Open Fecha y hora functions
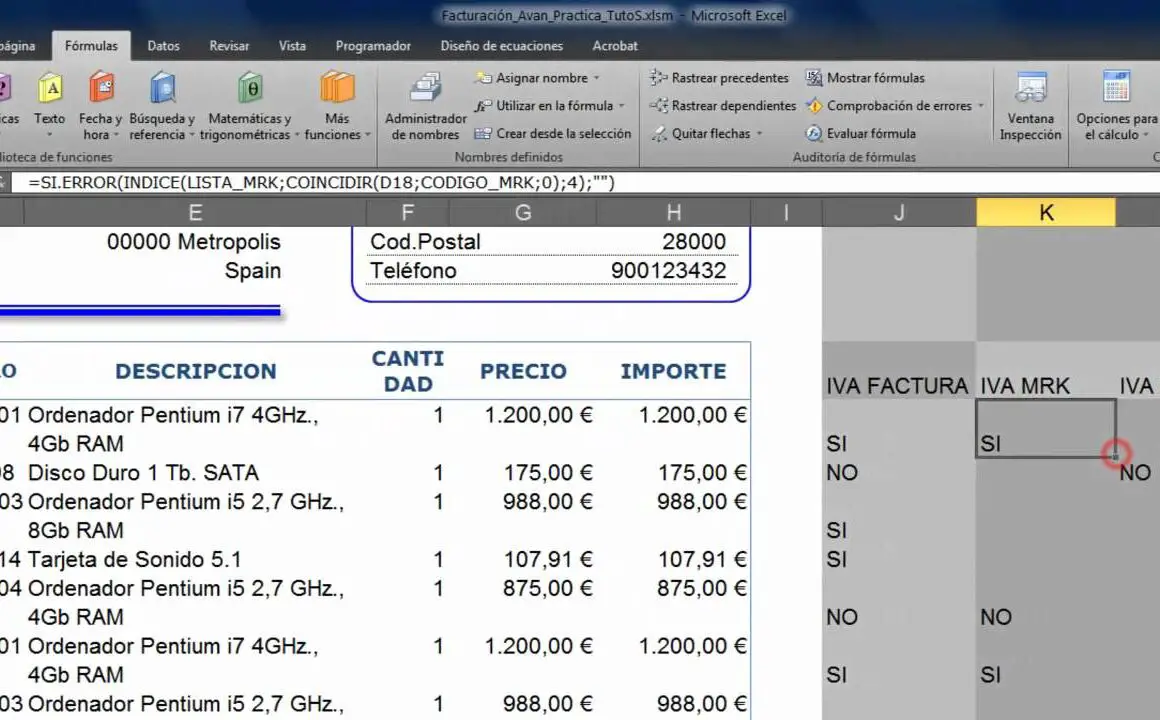Viewport: 1160px width, 720px height. tap(100, 90)
